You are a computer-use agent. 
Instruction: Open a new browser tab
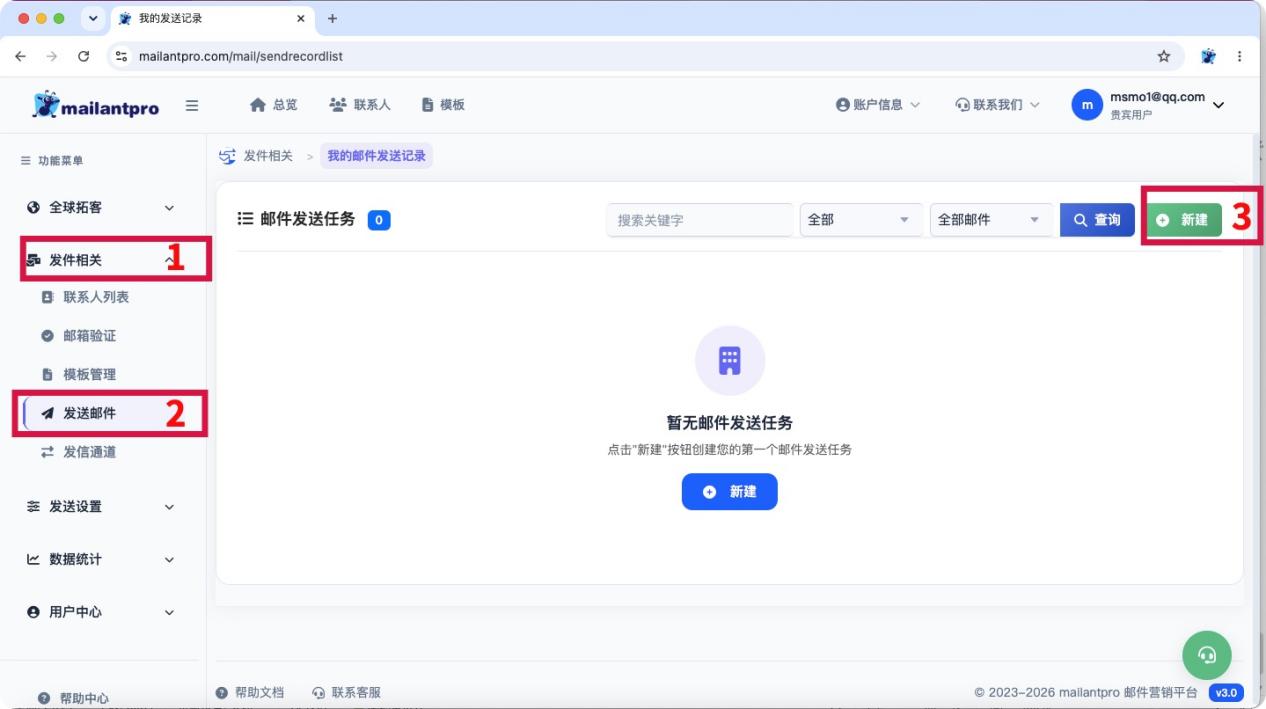332,18
